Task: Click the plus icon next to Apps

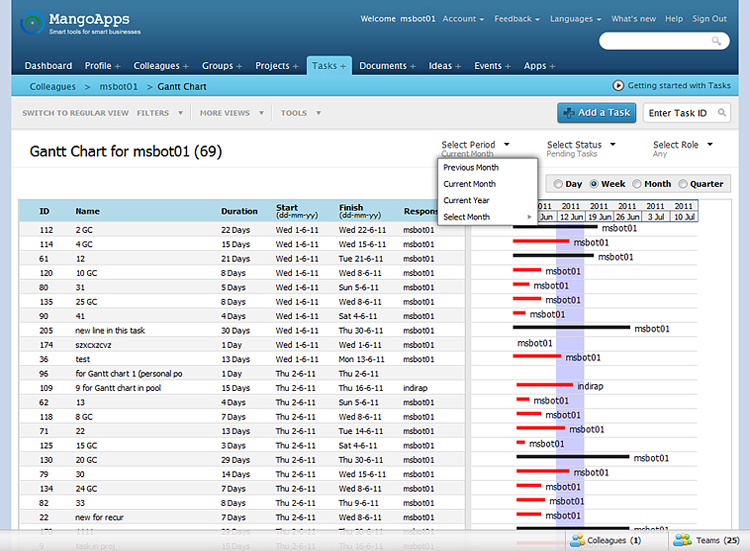Action: pos(552,66)
